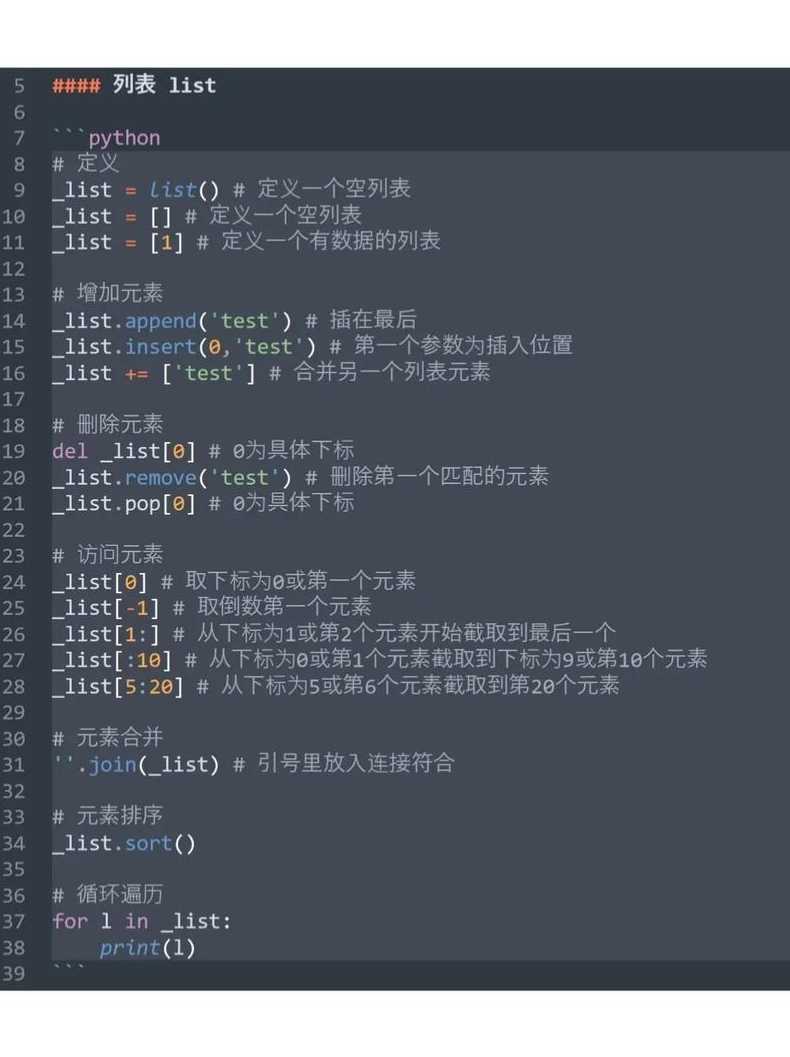Screen dimensions: 790x1057
Task: Click '_list = [1]' code on line 11
Action: [118, 241]
